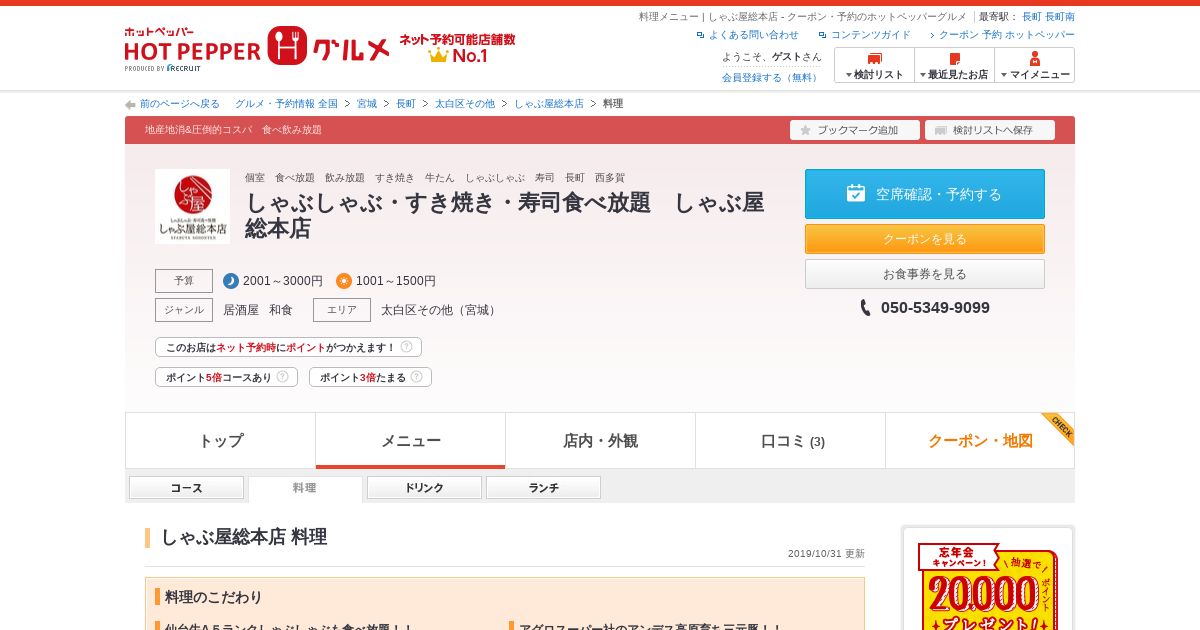Select the 料理 sub-tab
This screenshot has width=1200, height=630.
pos(305,488)
